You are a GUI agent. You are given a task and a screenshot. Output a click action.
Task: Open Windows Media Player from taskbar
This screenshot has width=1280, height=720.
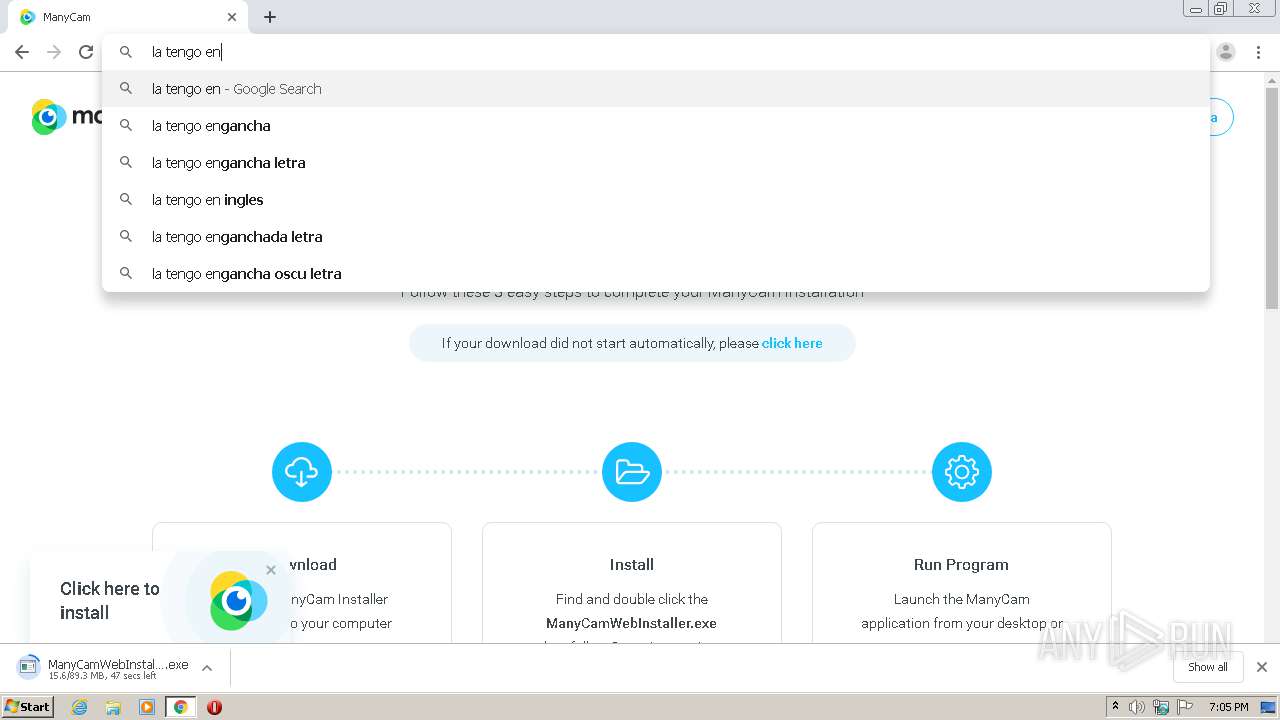pos(147,707)
